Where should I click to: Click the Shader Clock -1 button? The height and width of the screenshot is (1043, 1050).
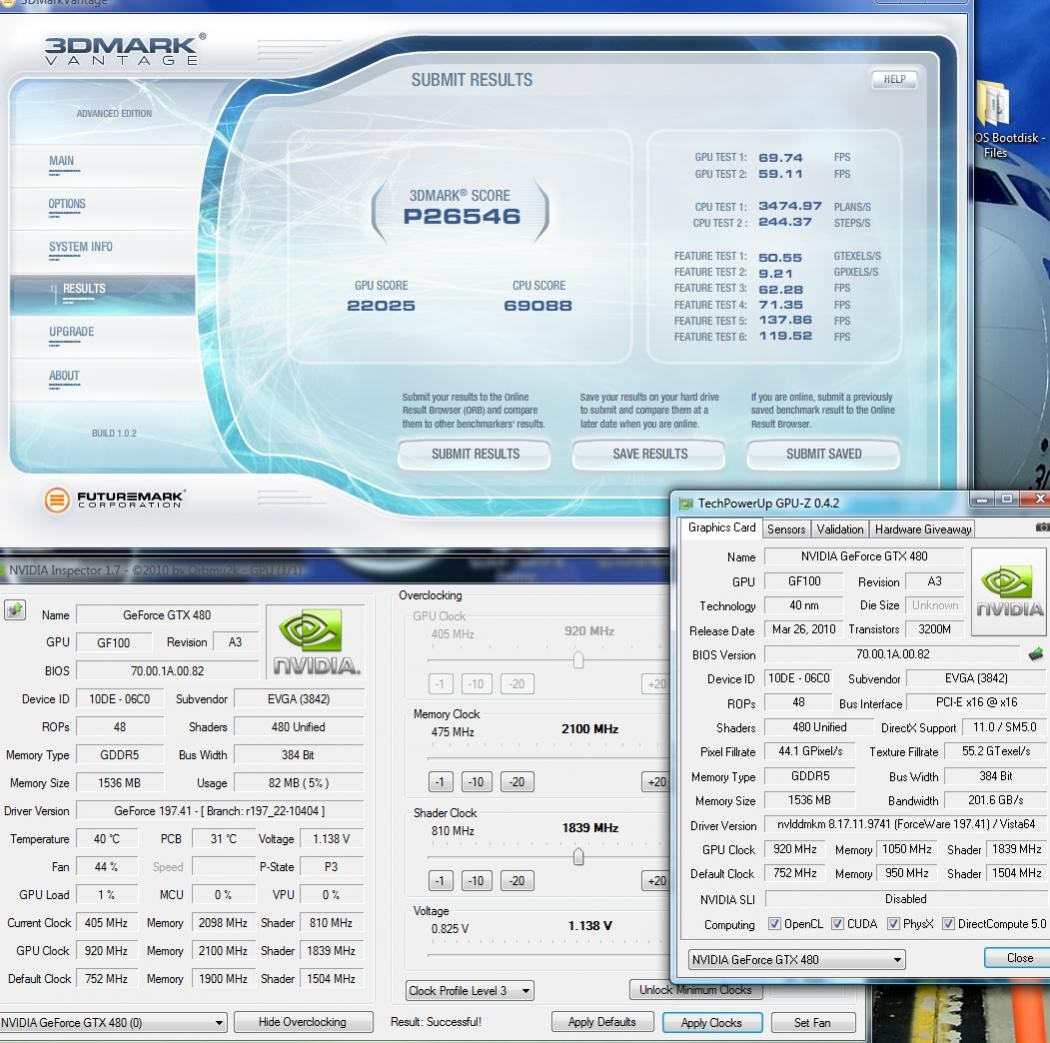click(440, 881)
